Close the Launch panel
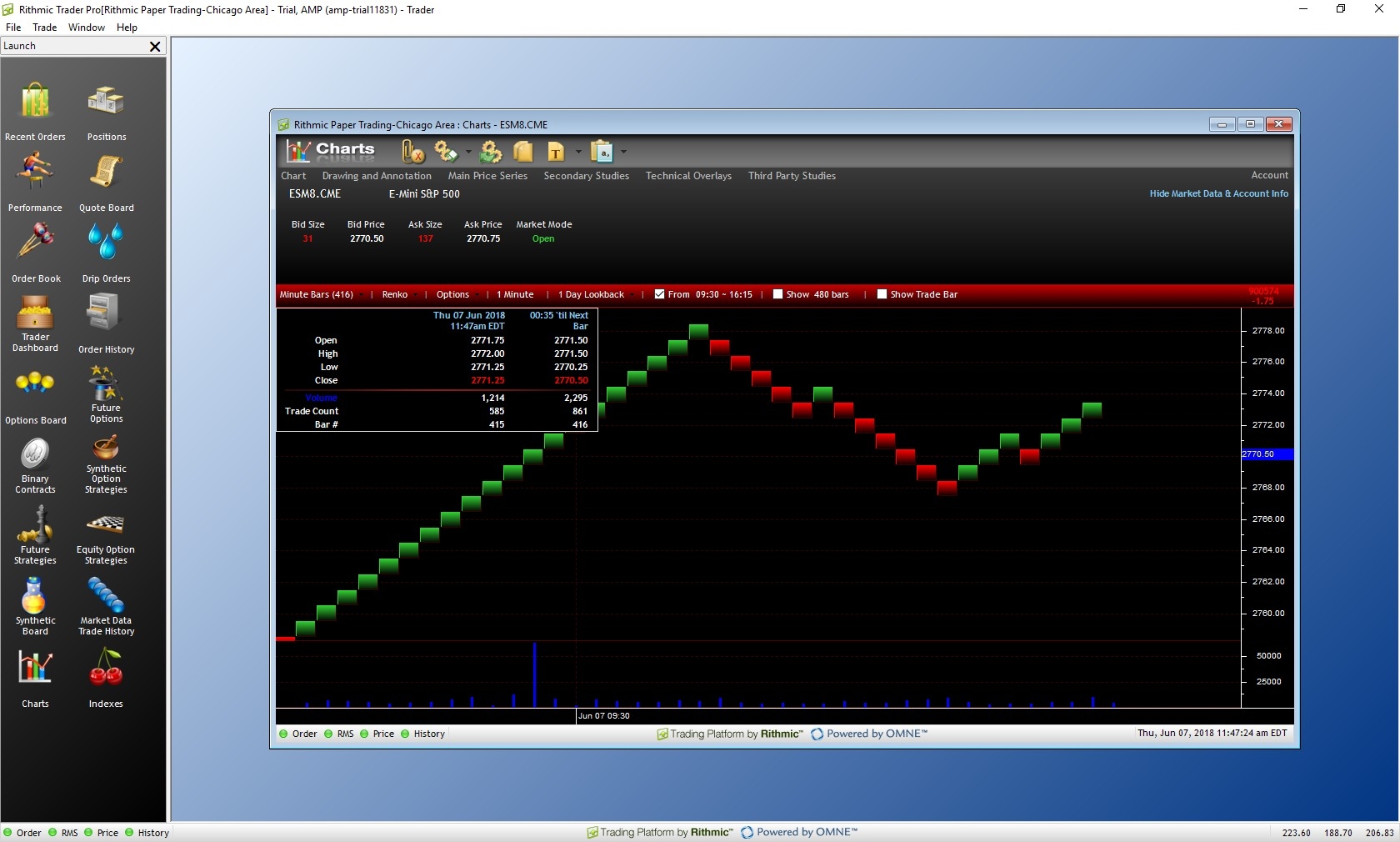This screenshot has height=842, width=1400. 155,47
